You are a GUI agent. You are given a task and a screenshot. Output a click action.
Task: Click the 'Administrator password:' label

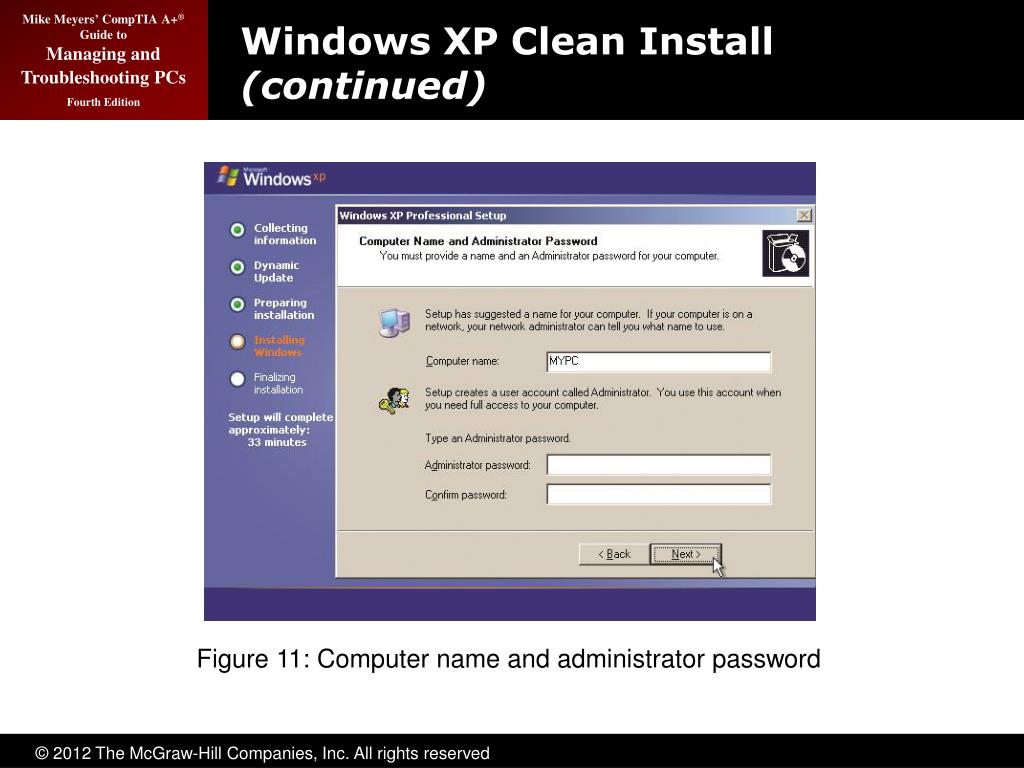point(477,465)
